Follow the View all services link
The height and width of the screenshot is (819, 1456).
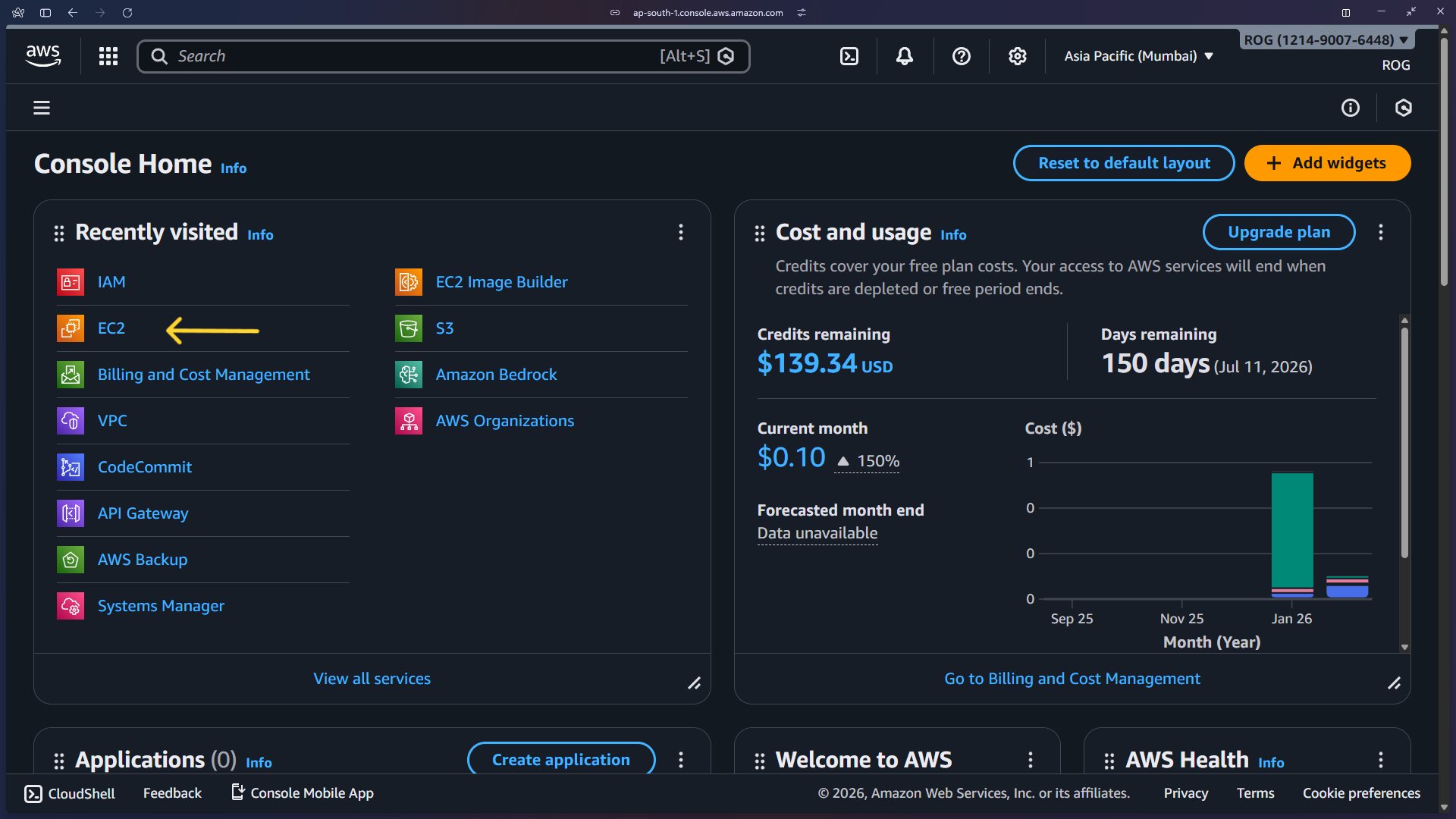[x=372, y=678]
